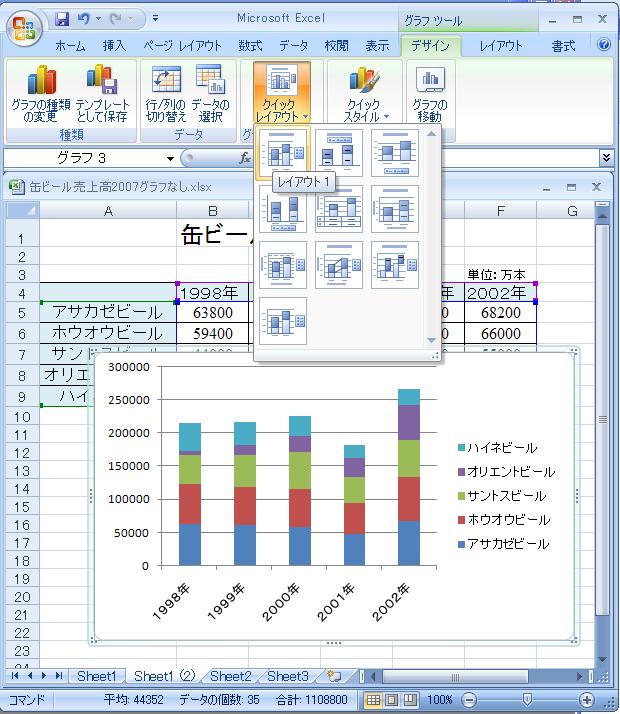Select the 書式 chart tools tab
620x714 pixels.
(x=563, y=46)
